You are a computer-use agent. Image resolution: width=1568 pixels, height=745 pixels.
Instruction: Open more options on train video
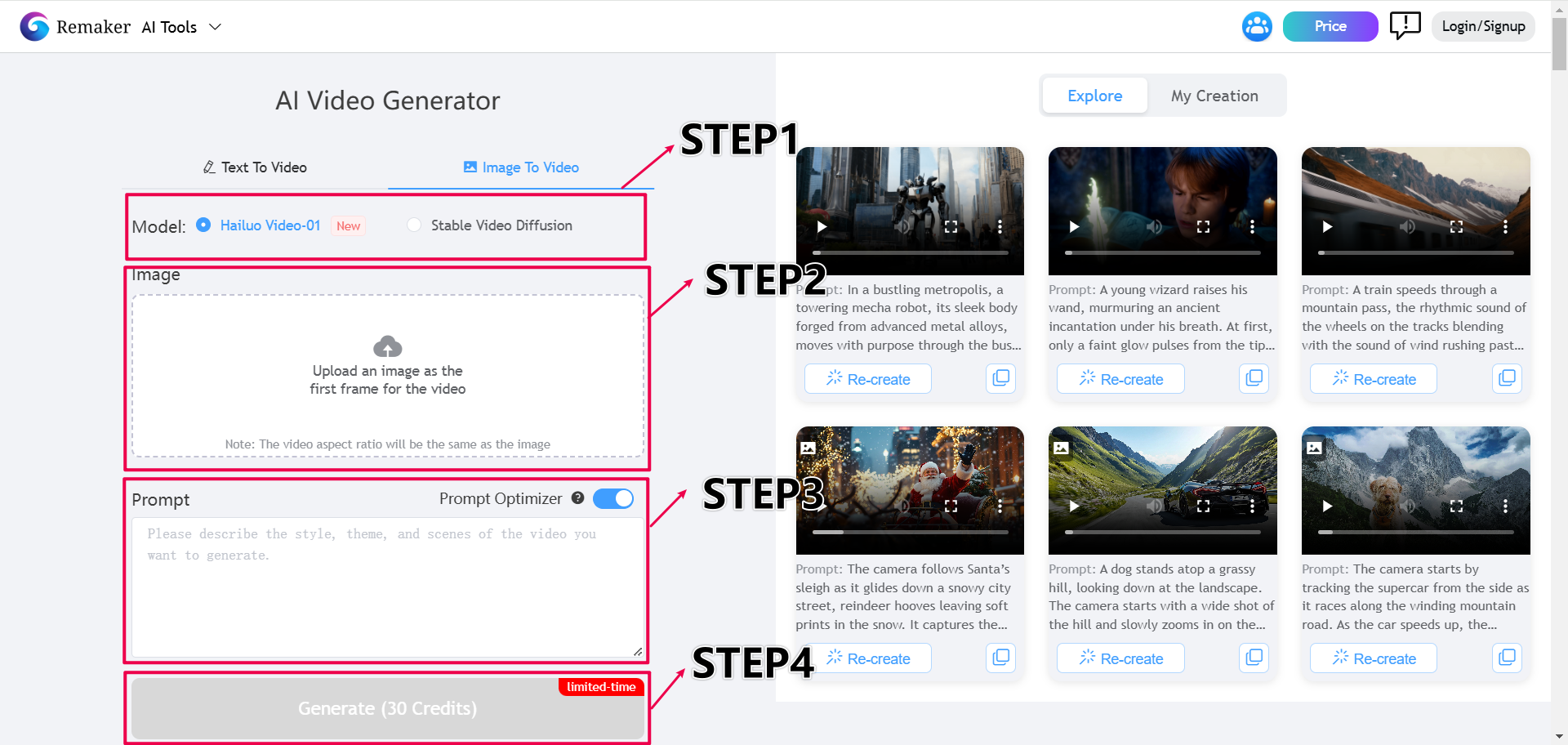tap(1505, 226)
